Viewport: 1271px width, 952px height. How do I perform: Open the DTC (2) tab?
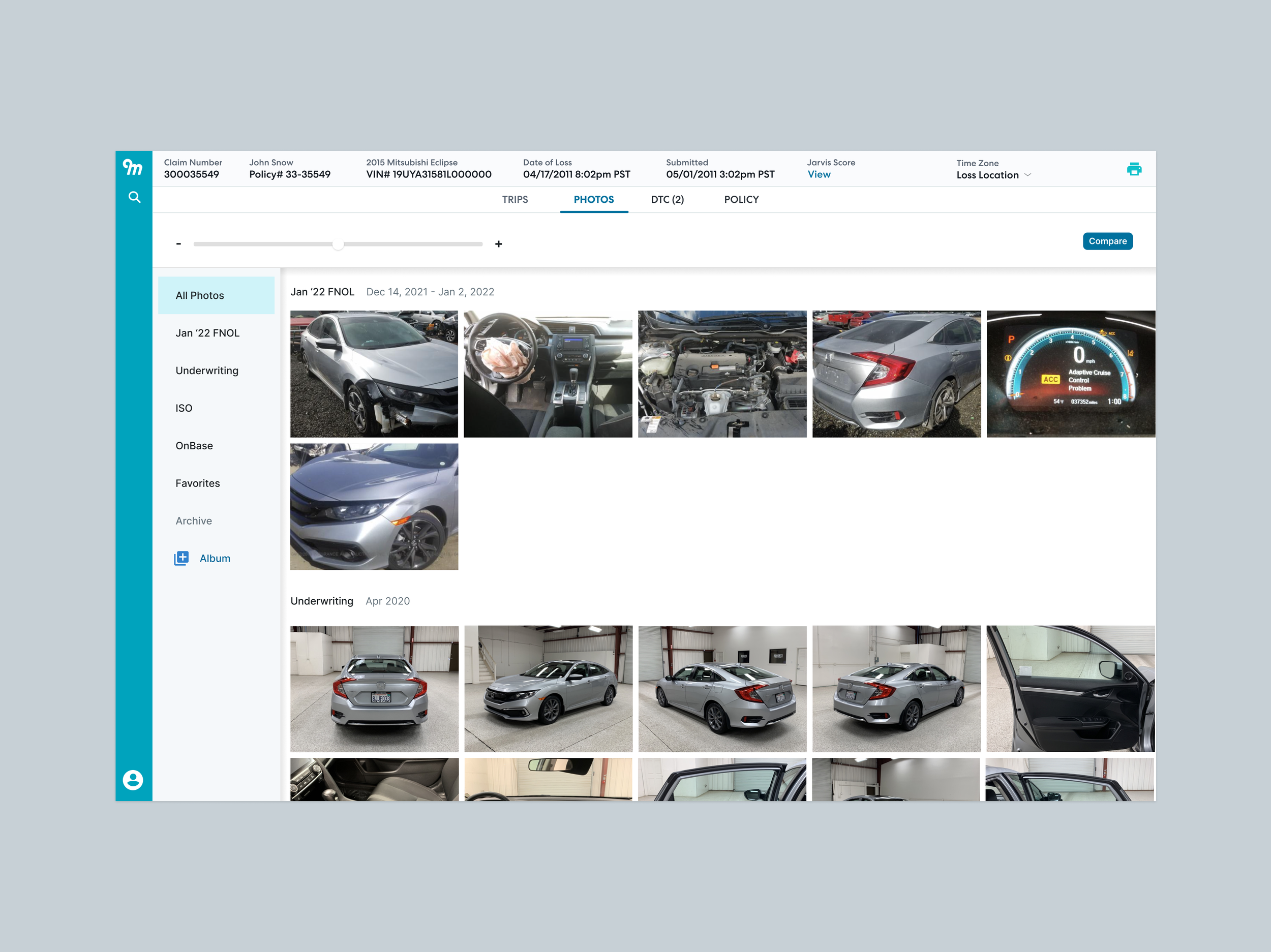667,199
